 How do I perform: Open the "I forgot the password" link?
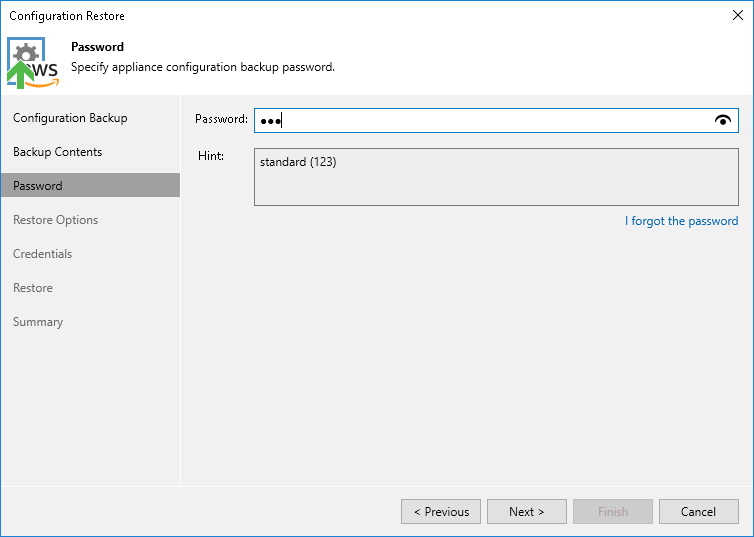click(681, 221)
